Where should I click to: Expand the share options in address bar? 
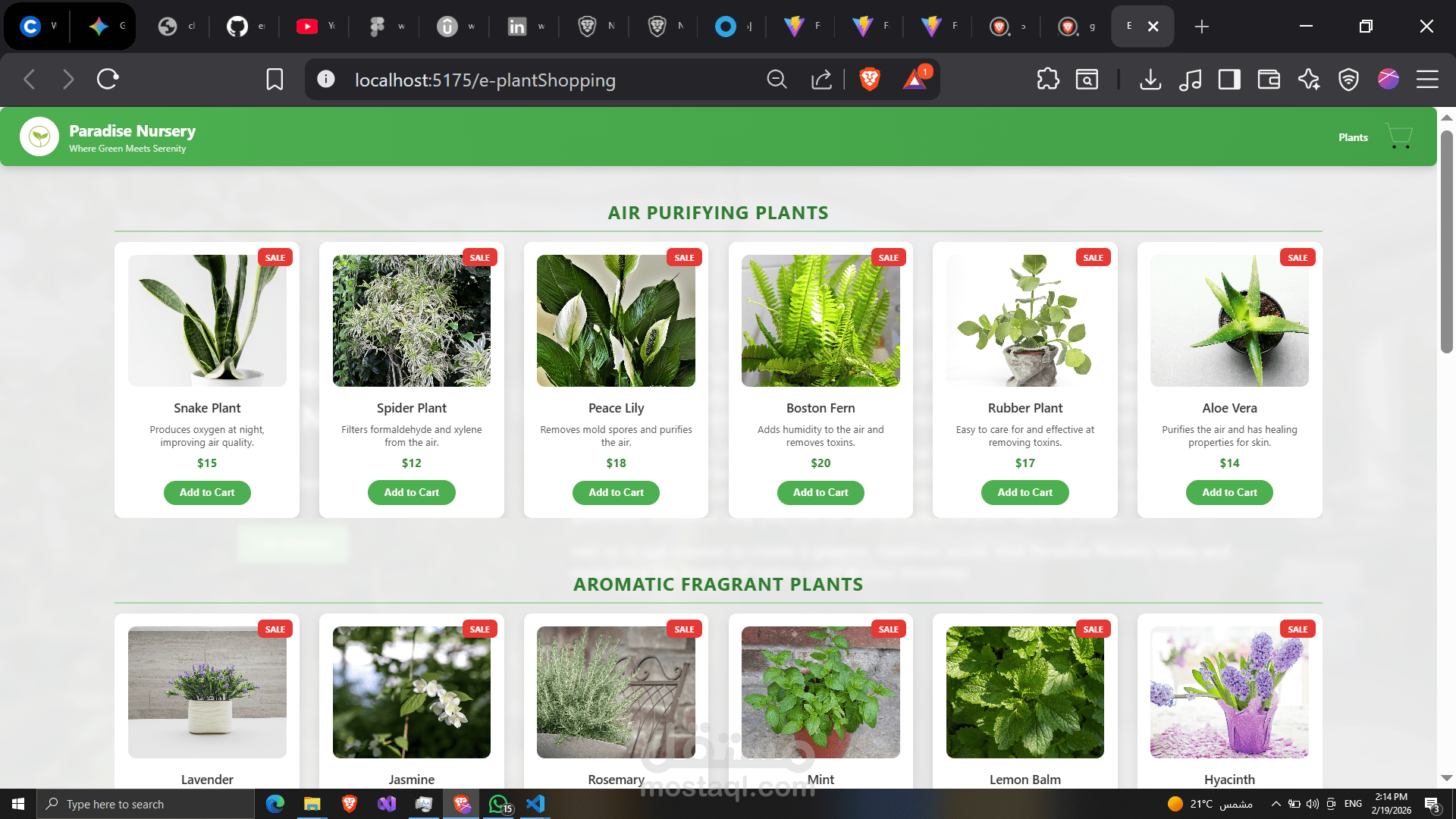pos(821,79)
